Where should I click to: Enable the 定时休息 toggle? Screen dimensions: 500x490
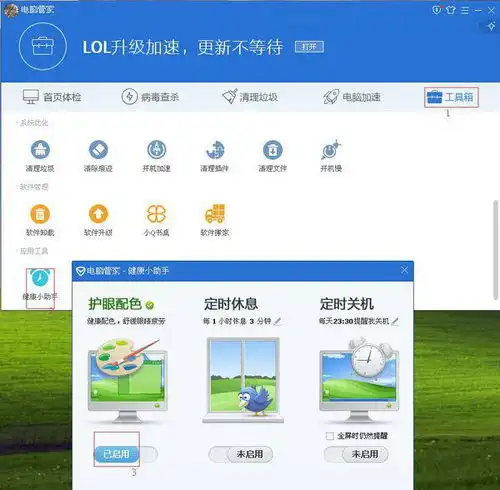(241, 454)
